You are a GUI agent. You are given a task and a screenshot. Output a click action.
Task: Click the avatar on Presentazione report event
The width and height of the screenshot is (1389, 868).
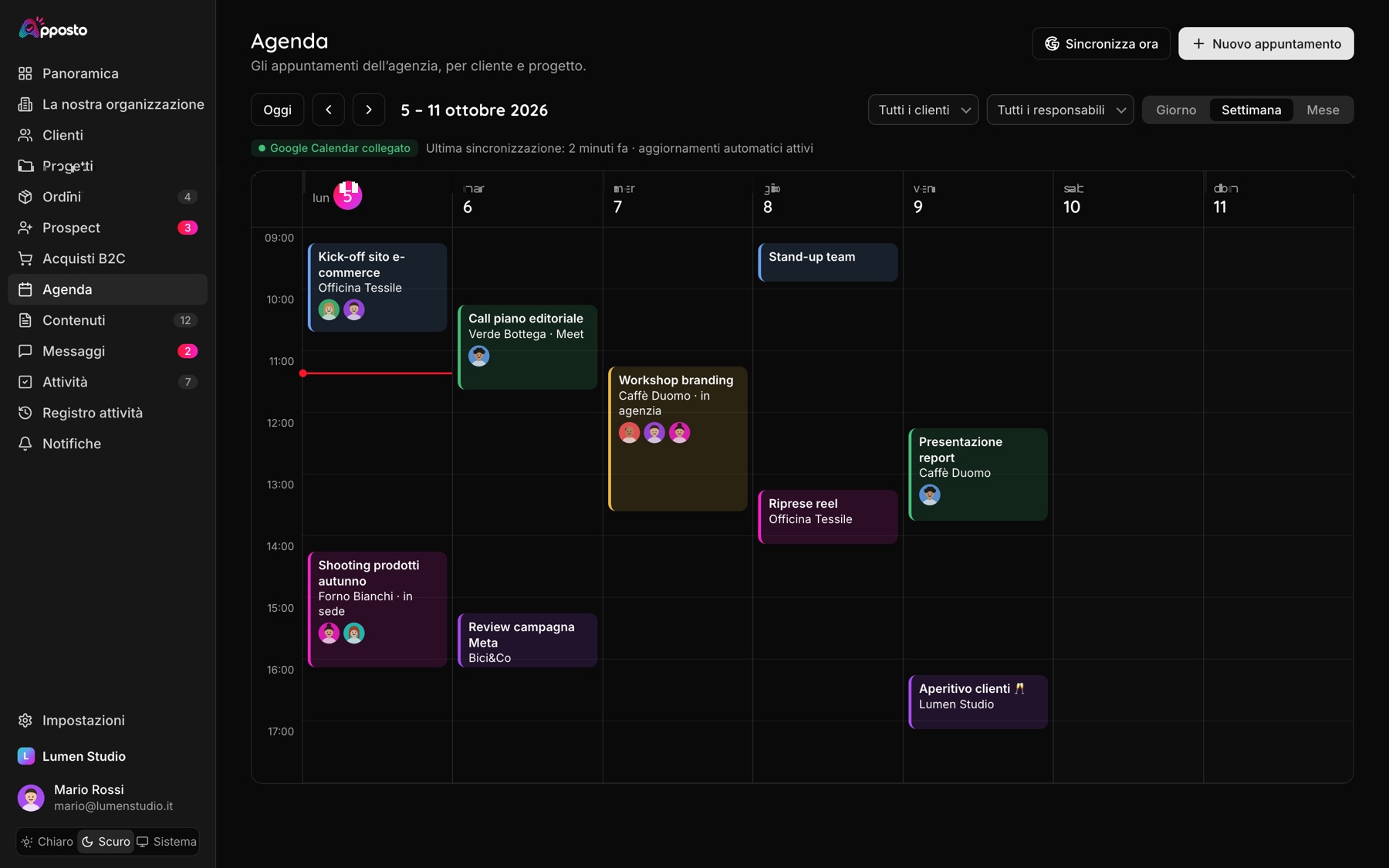(x=930, y=495)
